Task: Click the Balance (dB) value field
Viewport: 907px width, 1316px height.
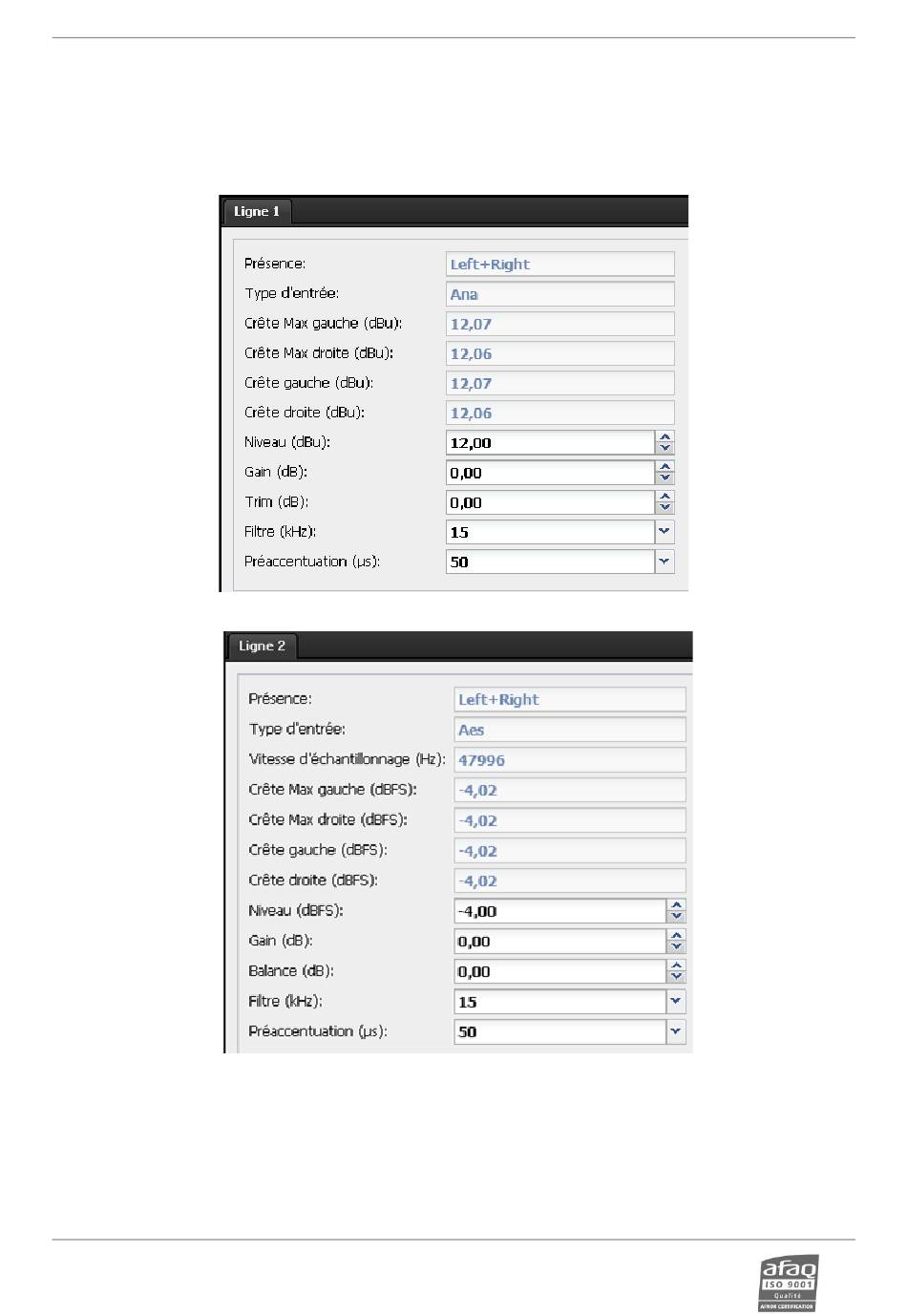Action: click(559, 971)
